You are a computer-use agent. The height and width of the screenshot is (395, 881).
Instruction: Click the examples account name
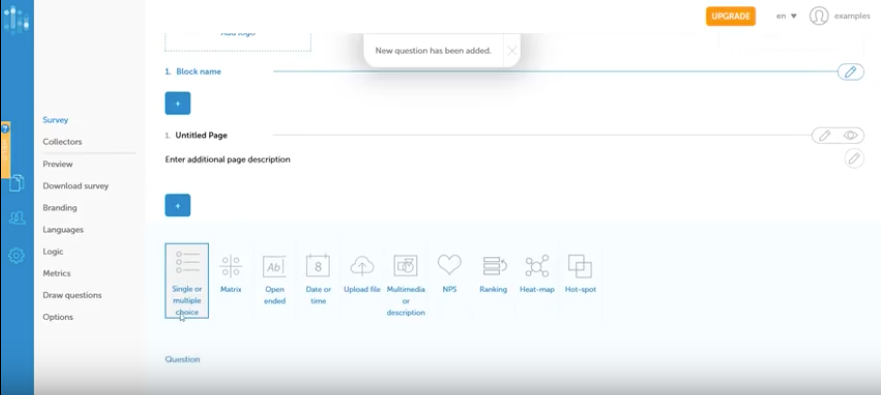click(852, 16)
